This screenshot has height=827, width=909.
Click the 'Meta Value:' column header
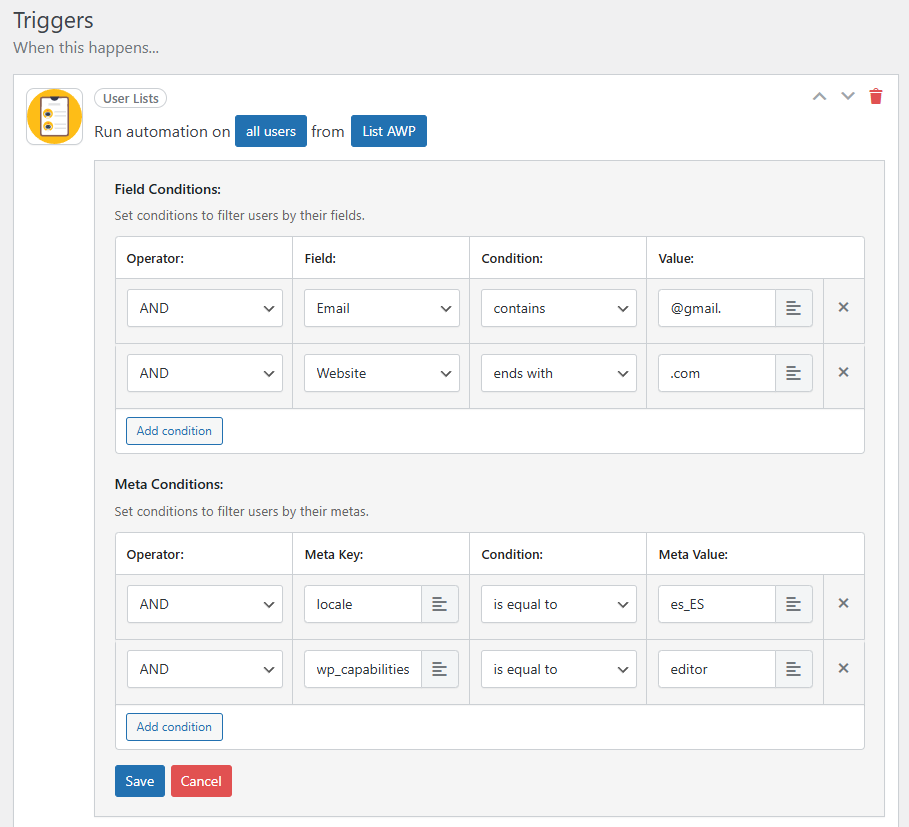point(693,555)
